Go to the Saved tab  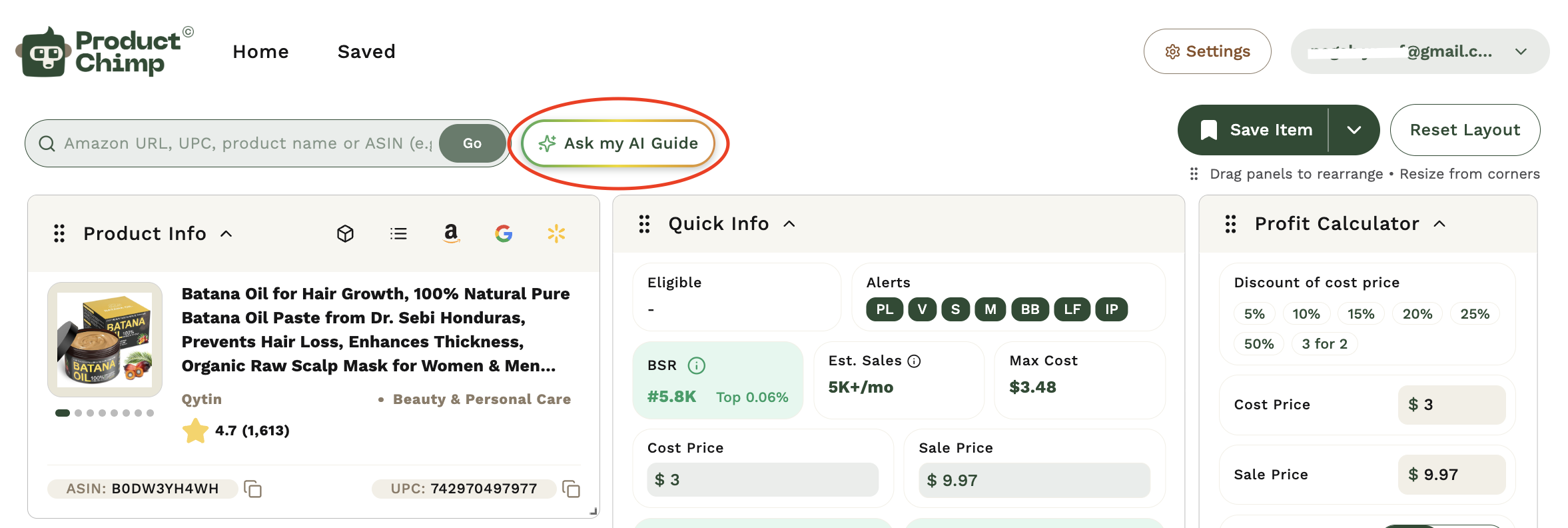pos(366,51)
